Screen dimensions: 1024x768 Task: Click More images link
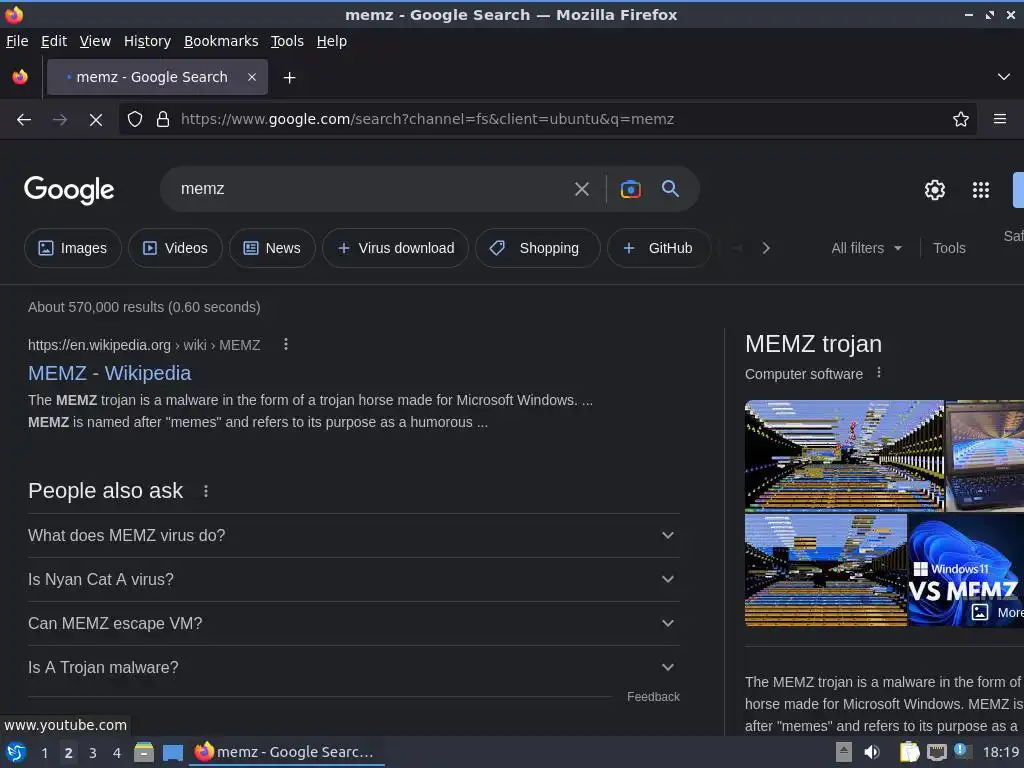tap(997, 613)
